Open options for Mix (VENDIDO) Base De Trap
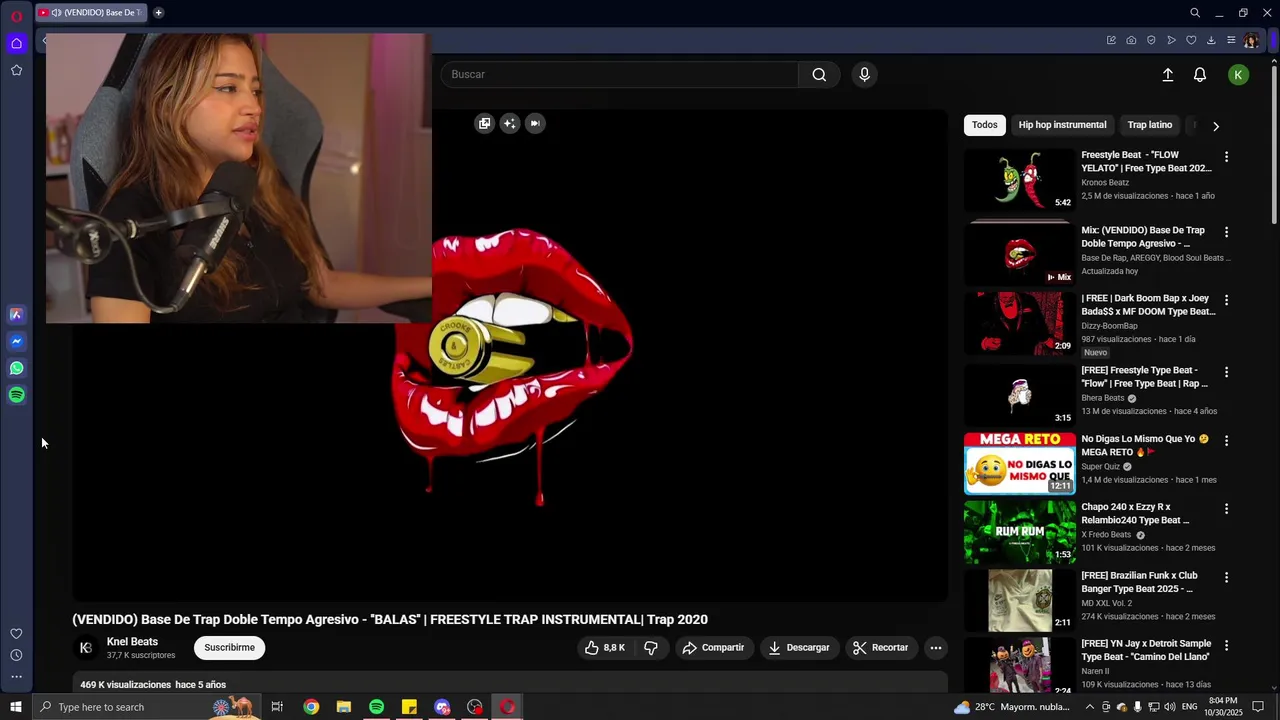This screenshot has width=1280, height=720. (1226, 232)
